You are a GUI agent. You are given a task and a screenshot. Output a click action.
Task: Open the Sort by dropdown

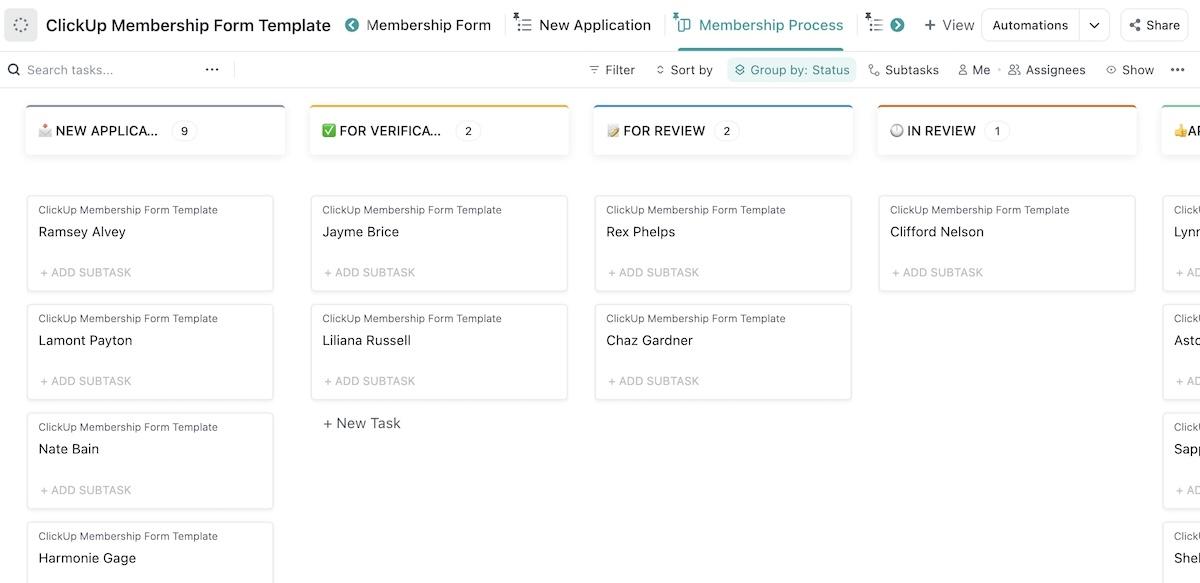[684, 70]
